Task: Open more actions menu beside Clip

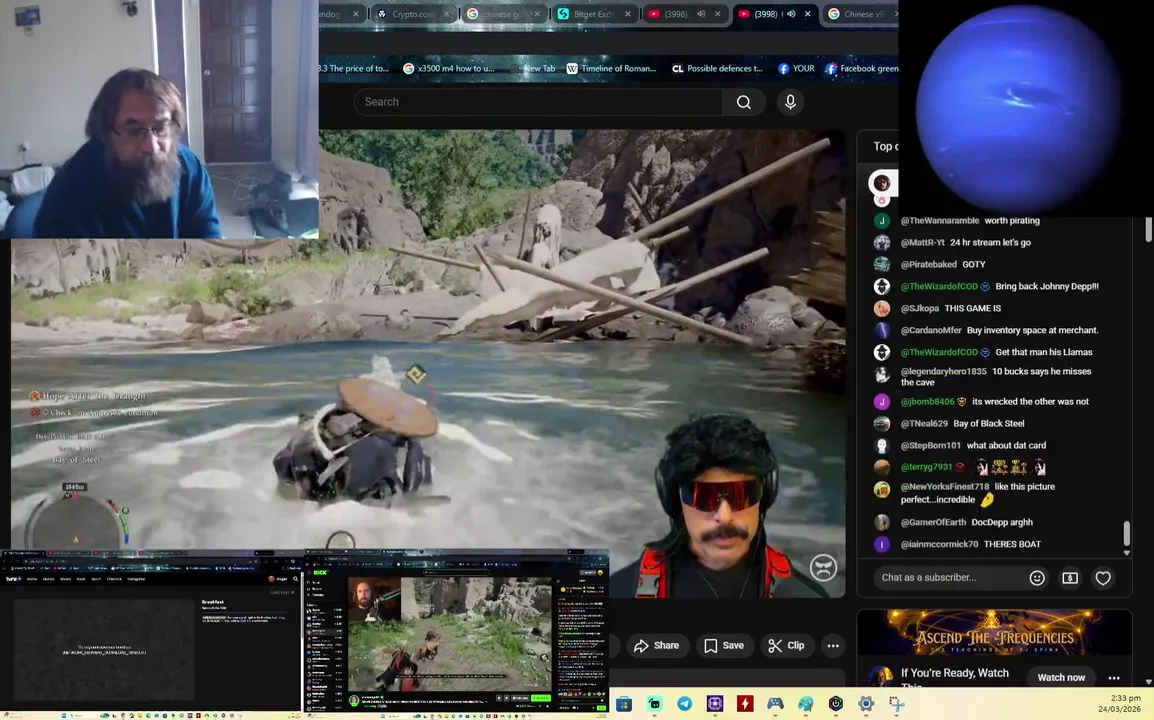Action: [x=832, y=646]
